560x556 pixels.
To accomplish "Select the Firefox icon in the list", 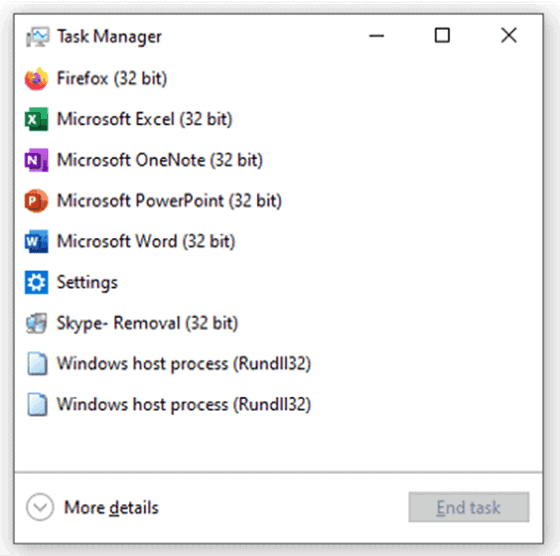I will pyautogui.click(x=36, y=79).
